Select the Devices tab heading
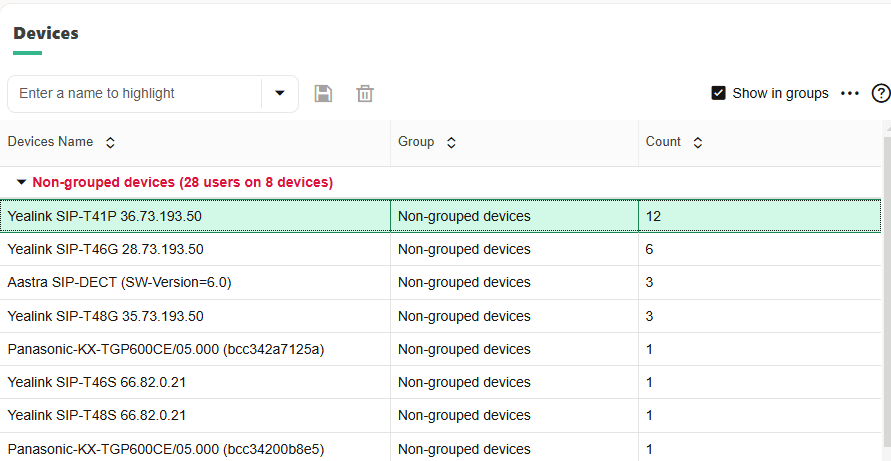This screenshot has height=461, width=891. 46,33
